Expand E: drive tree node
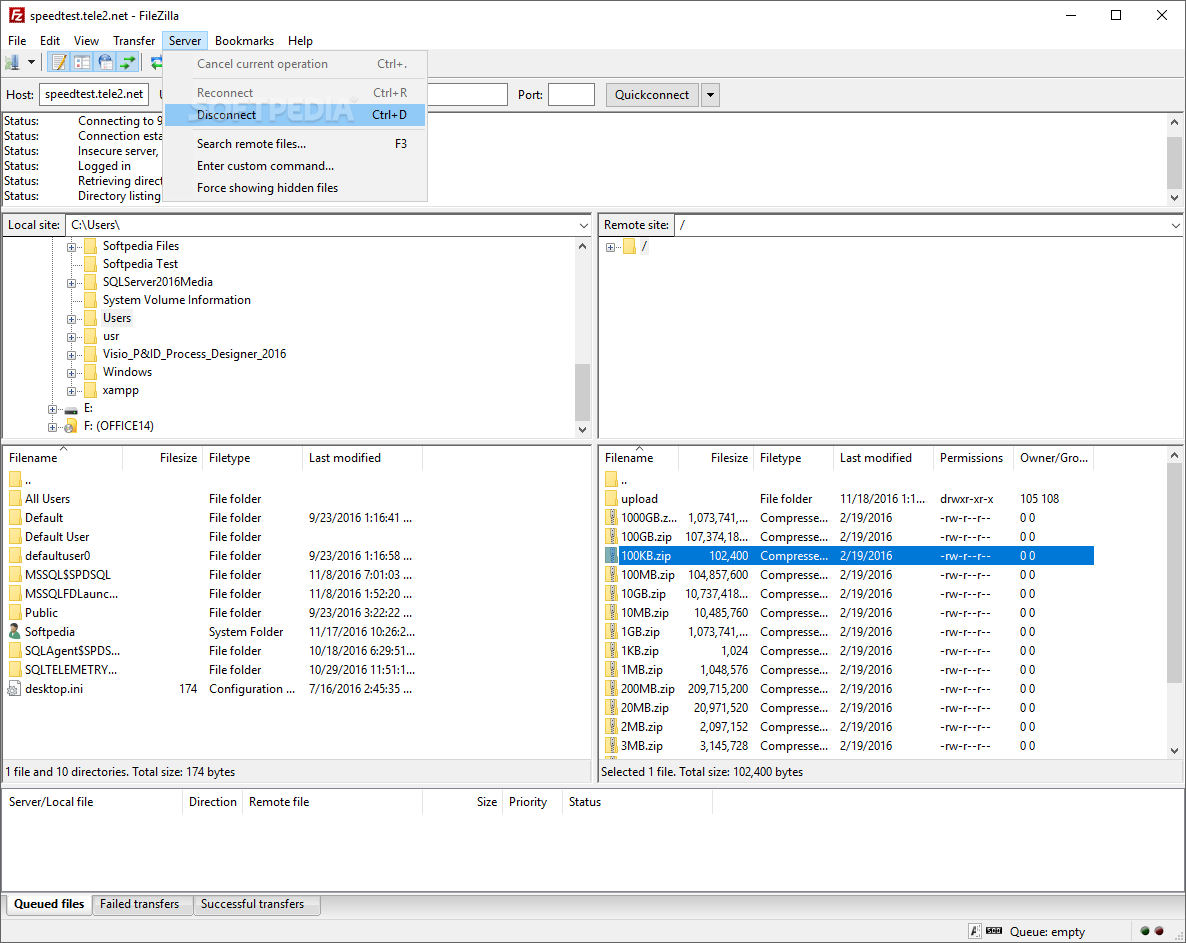1186x943 pixels. (x=52, y=409)
